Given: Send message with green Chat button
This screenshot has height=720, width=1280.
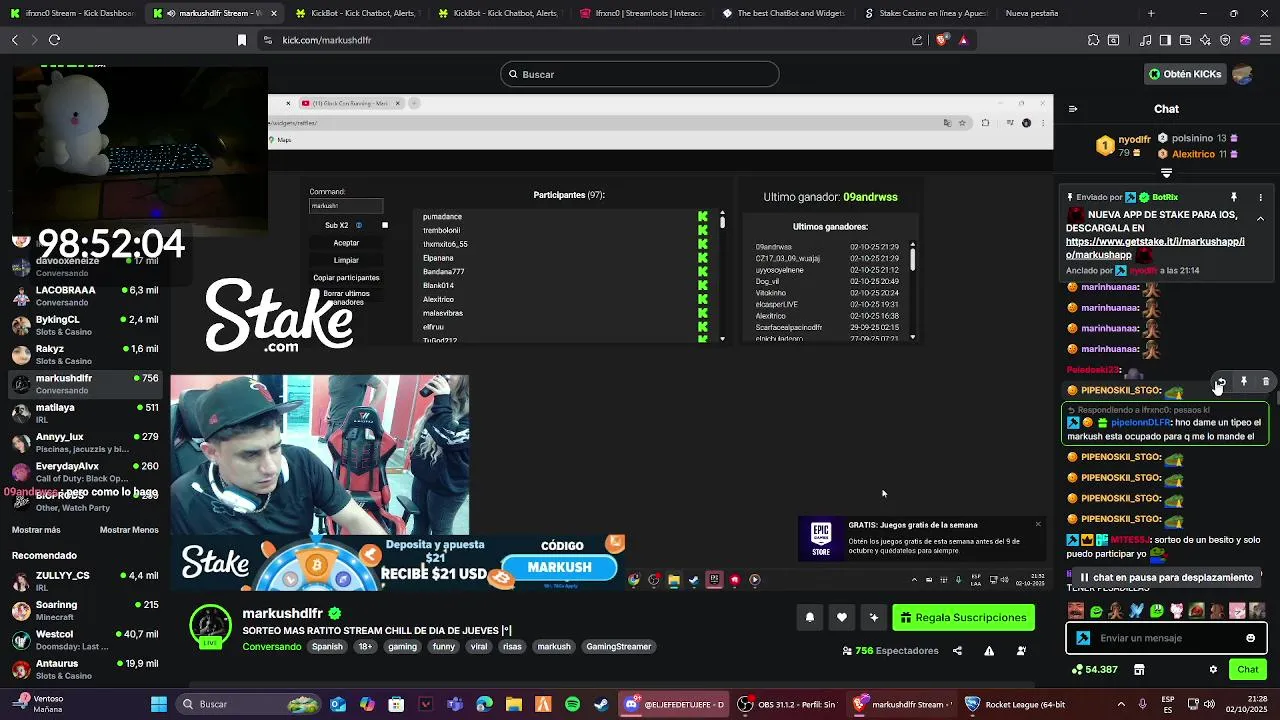Looking at the screenshot, I should coord(1248,670).
